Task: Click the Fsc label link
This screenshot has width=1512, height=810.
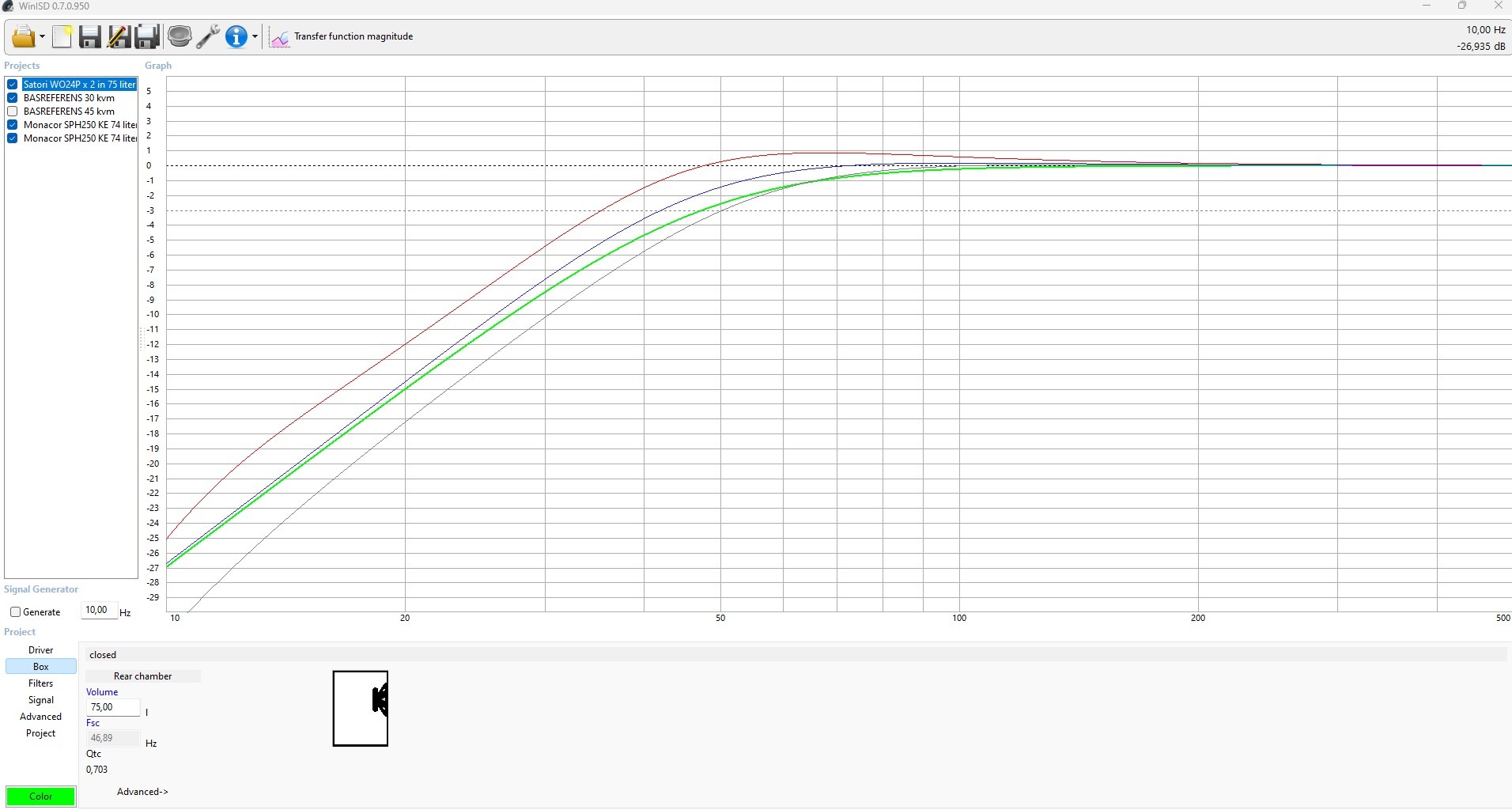Action: pos(93,723)
